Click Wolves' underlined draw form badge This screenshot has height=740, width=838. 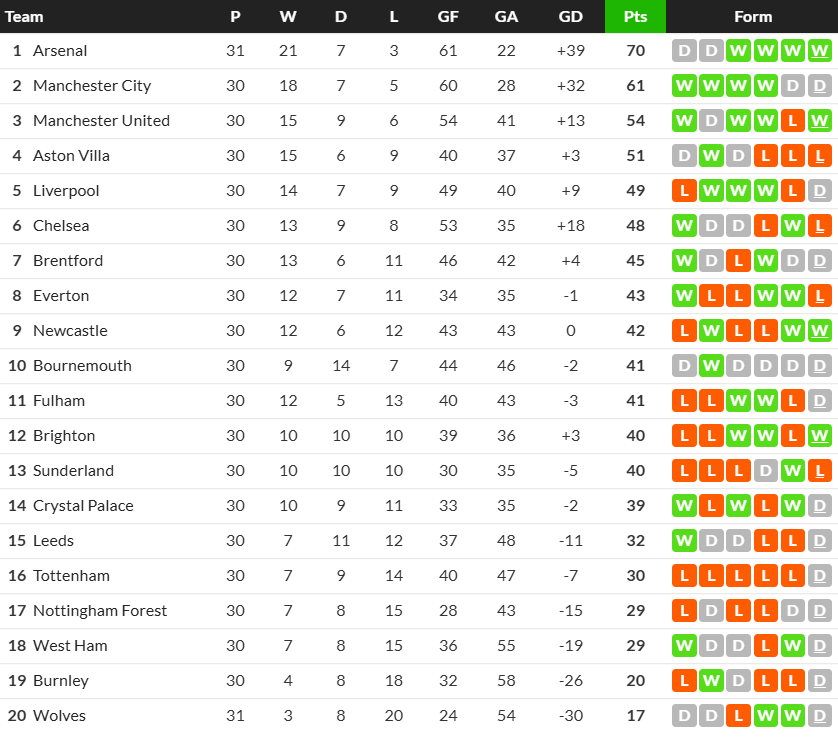click(x=820, y=716)
